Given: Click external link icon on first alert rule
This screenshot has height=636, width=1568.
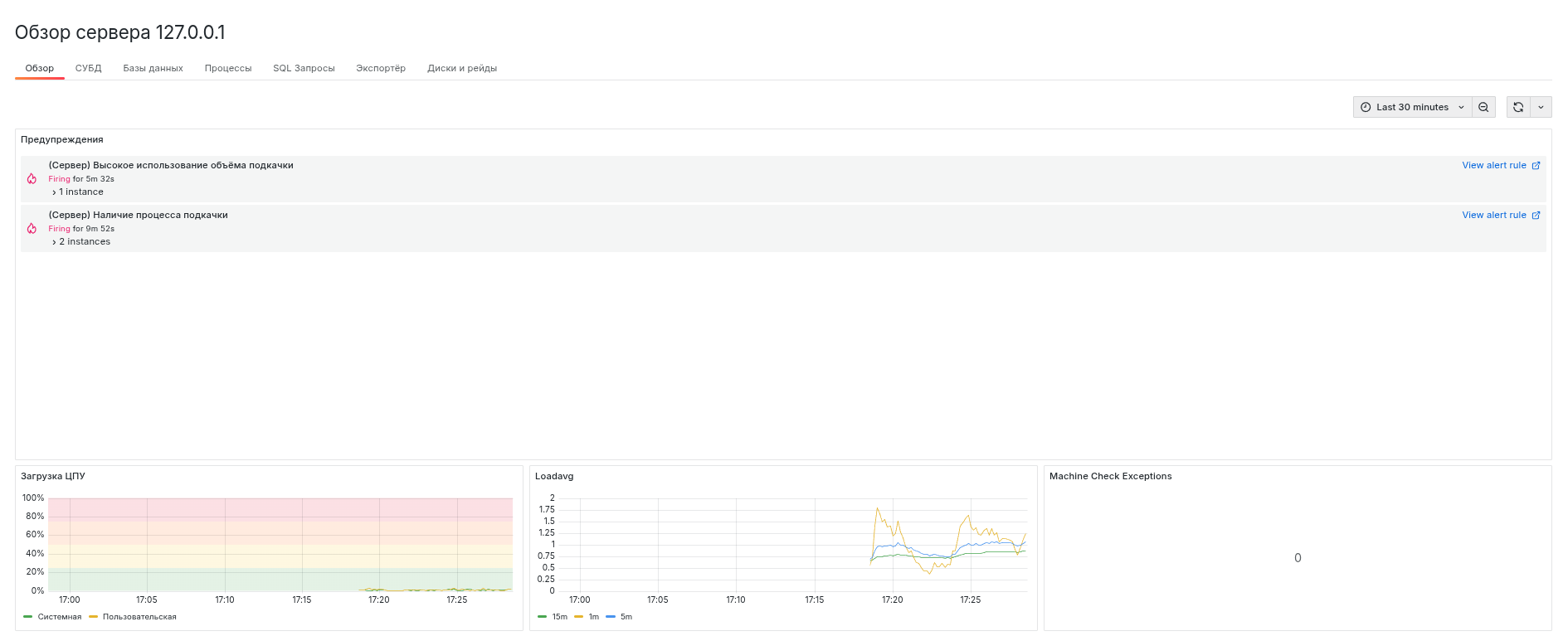Looking at the screenshot, I should point(1536,166).
